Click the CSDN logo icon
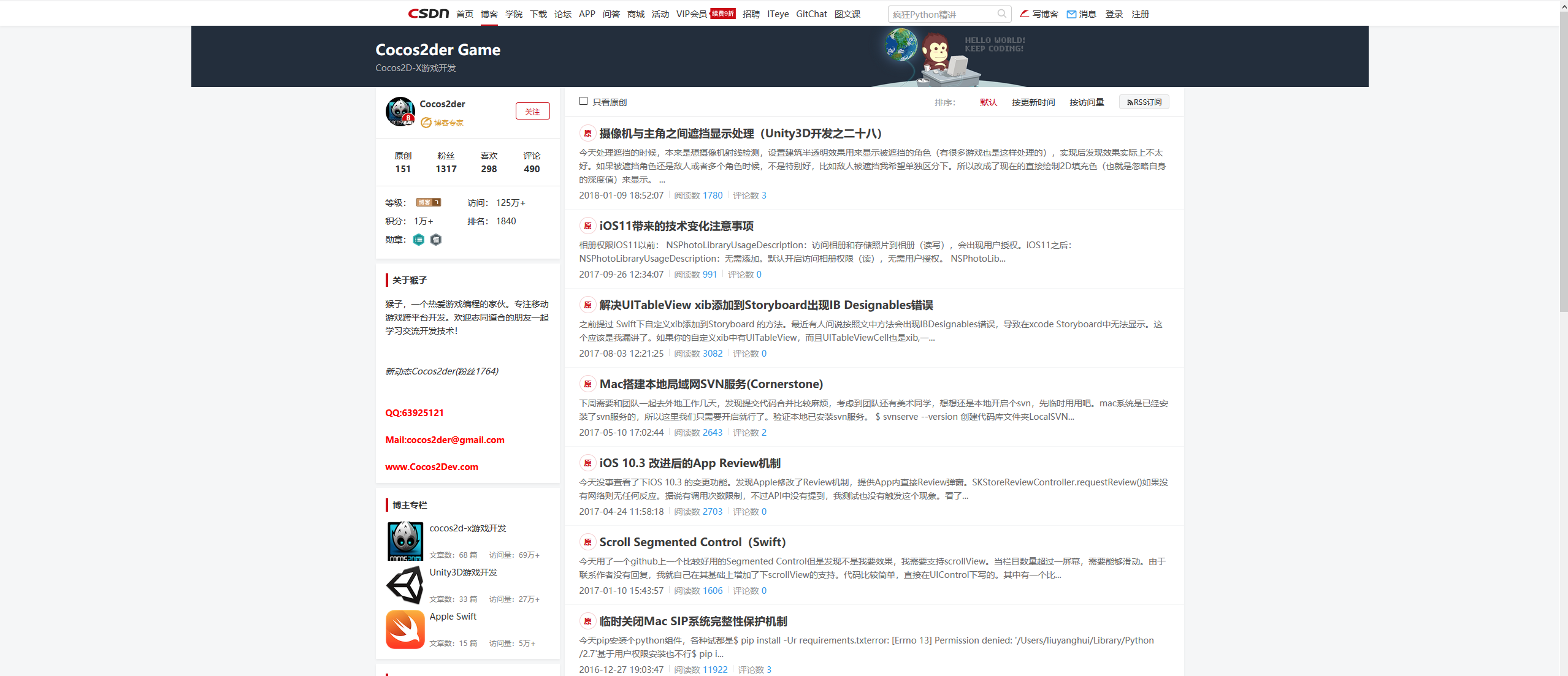 (428, 13)
